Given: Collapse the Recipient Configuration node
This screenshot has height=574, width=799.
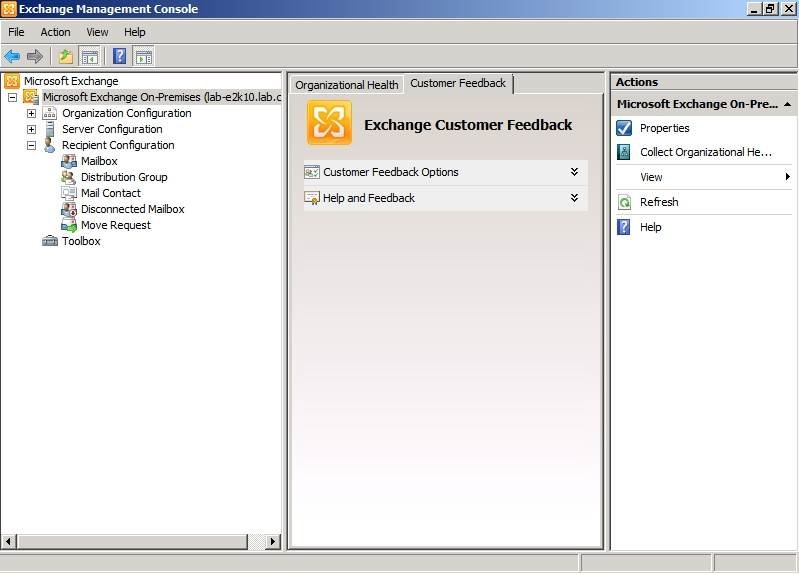Looking at the screenshot, I should (31, 145).
